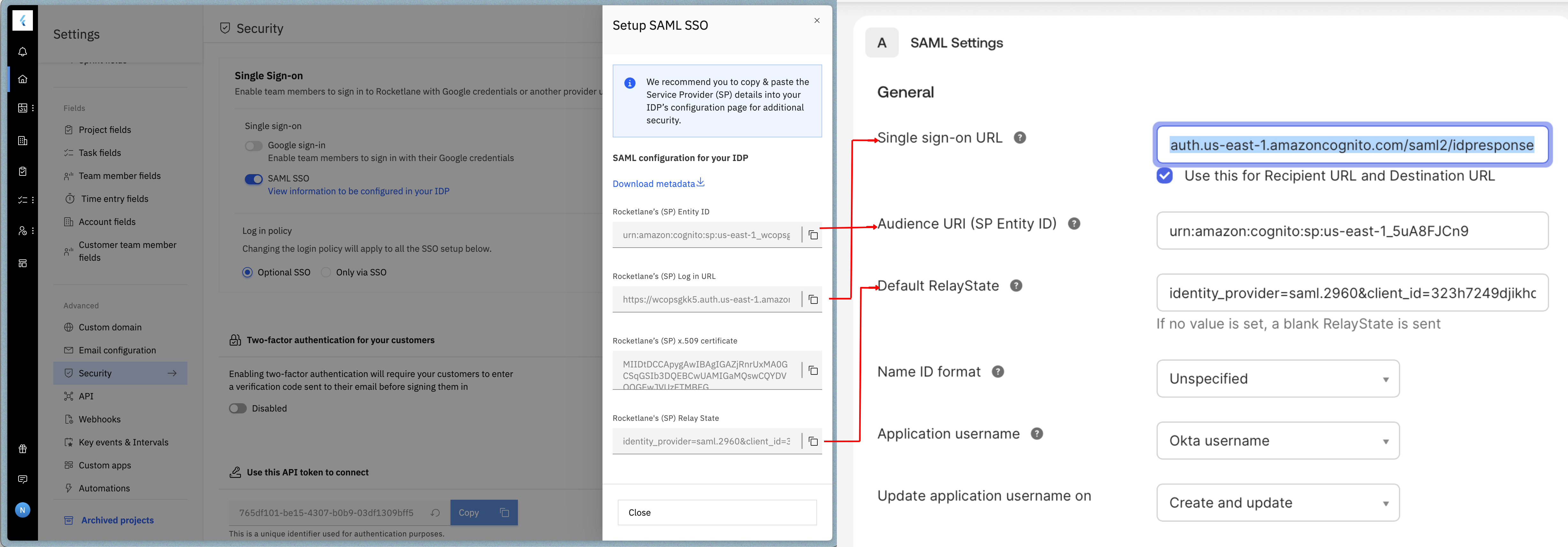Screen dimensions: 1568x547
Task: Open the Name ID format dropdown
Action: [x=1277, y=378]
